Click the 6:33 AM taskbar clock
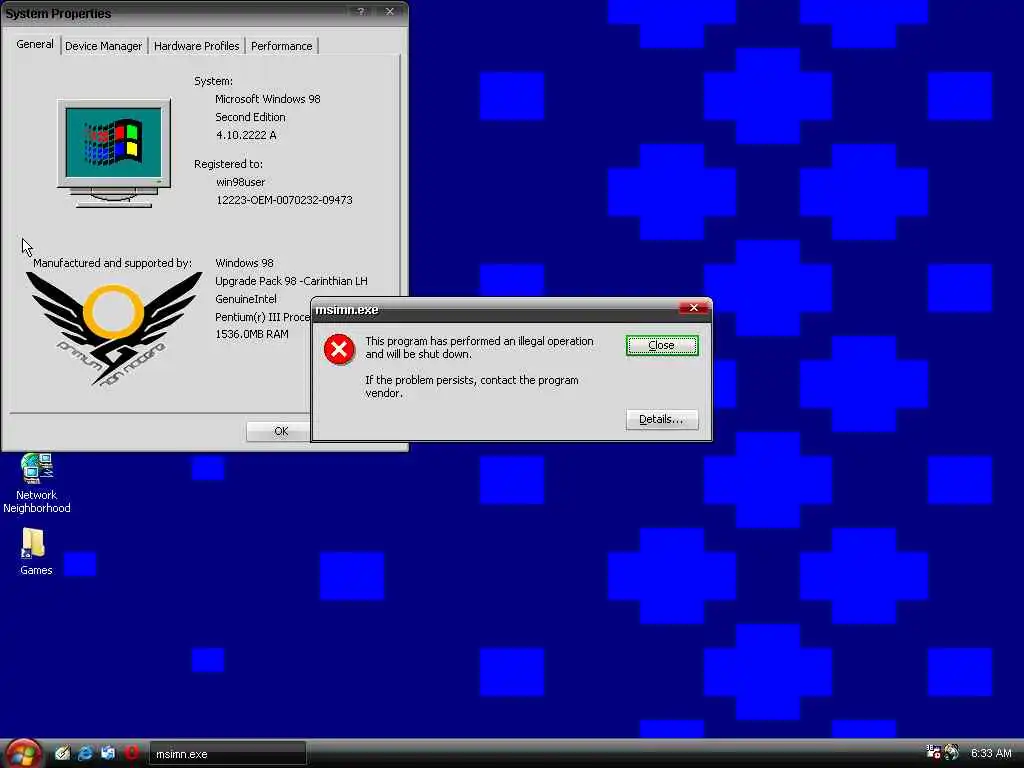This screenshot has height=768, width=1024. click(991, 753)
